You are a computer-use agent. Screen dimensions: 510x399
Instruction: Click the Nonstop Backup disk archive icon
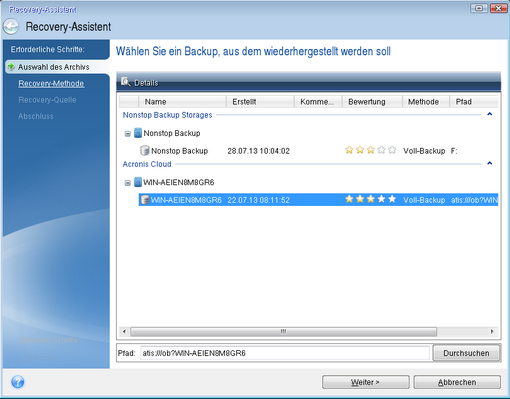(145, 151)
